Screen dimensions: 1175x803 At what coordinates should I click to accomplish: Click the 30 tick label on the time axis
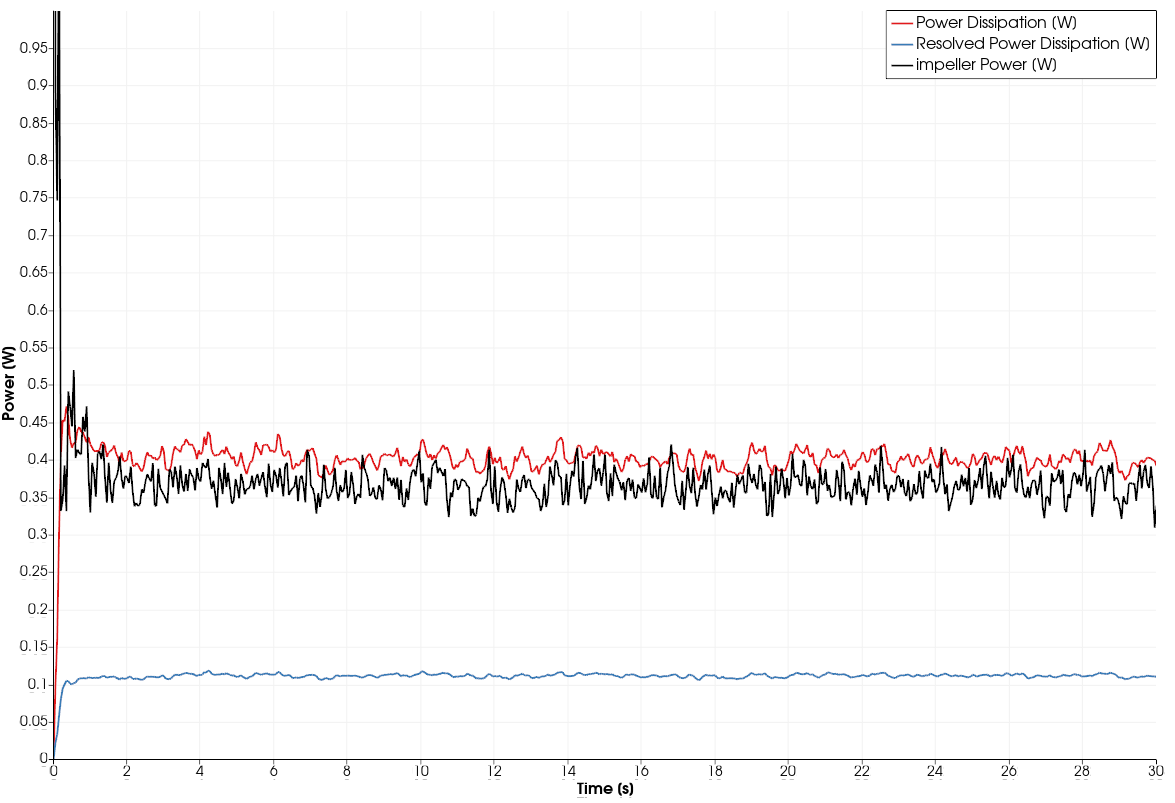pos(1156,771)
